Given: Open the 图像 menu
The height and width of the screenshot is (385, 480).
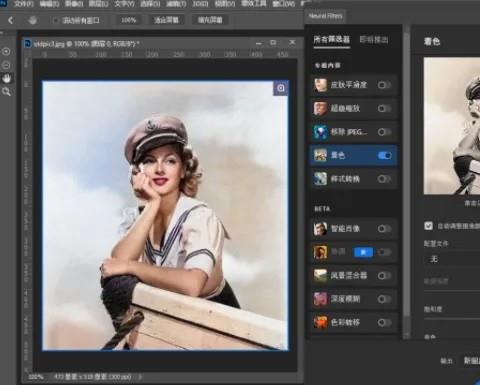Looking at the screenshot, I should [74, 4].
